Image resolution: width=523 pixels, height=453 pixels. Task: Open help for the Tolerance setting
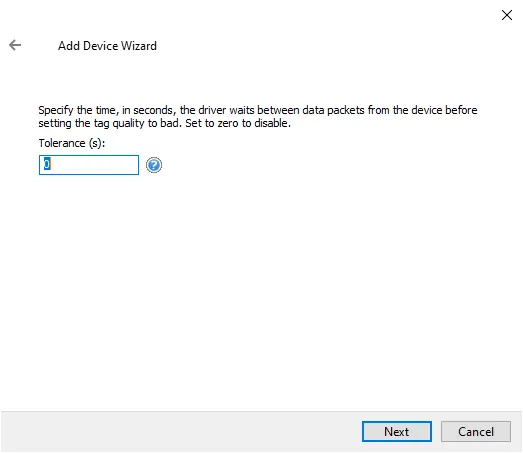click(x=154, y=165)
